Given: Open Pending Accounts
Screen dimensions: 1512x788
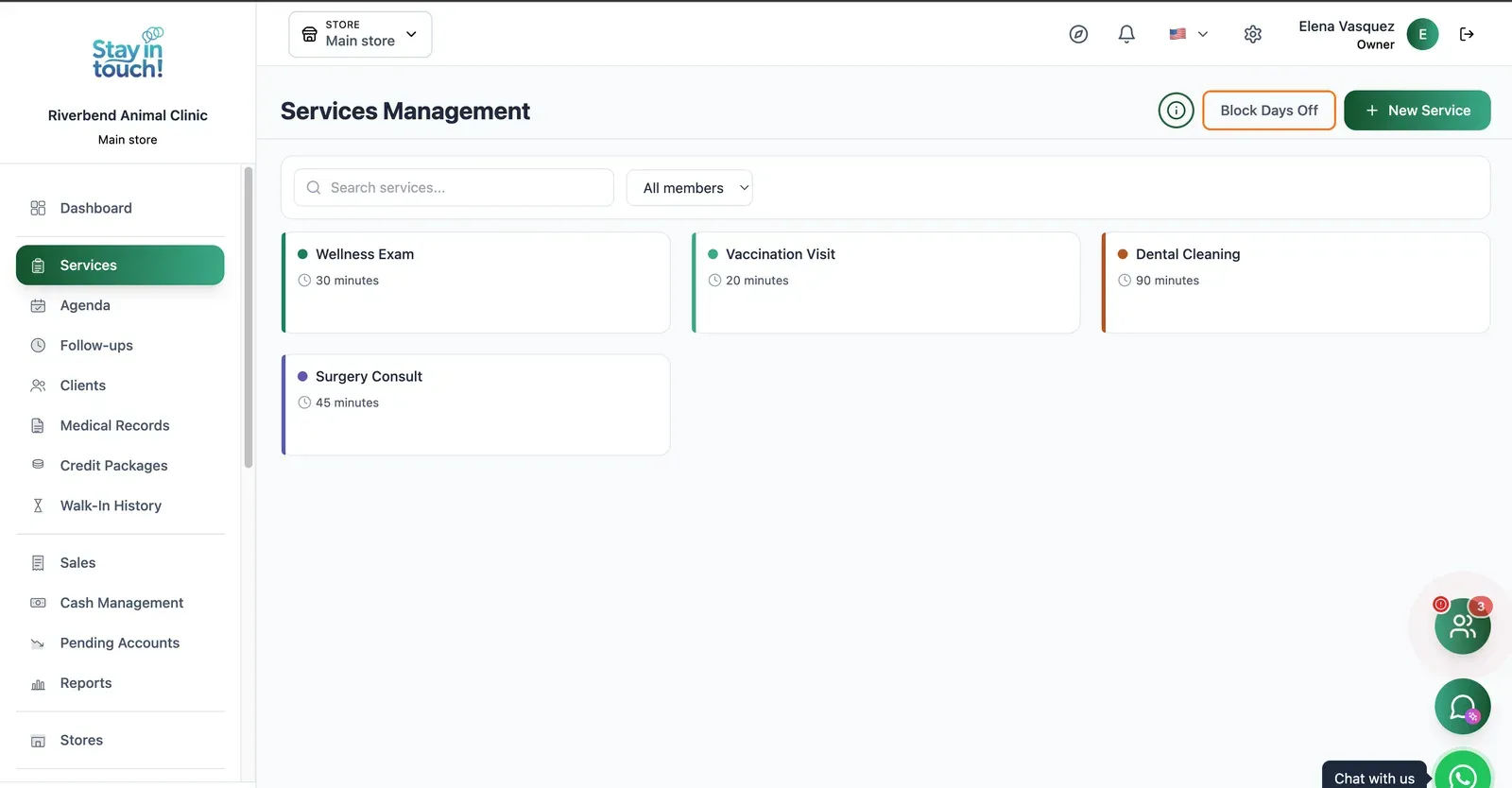Looking at the screenshot, I should [120, 643].
